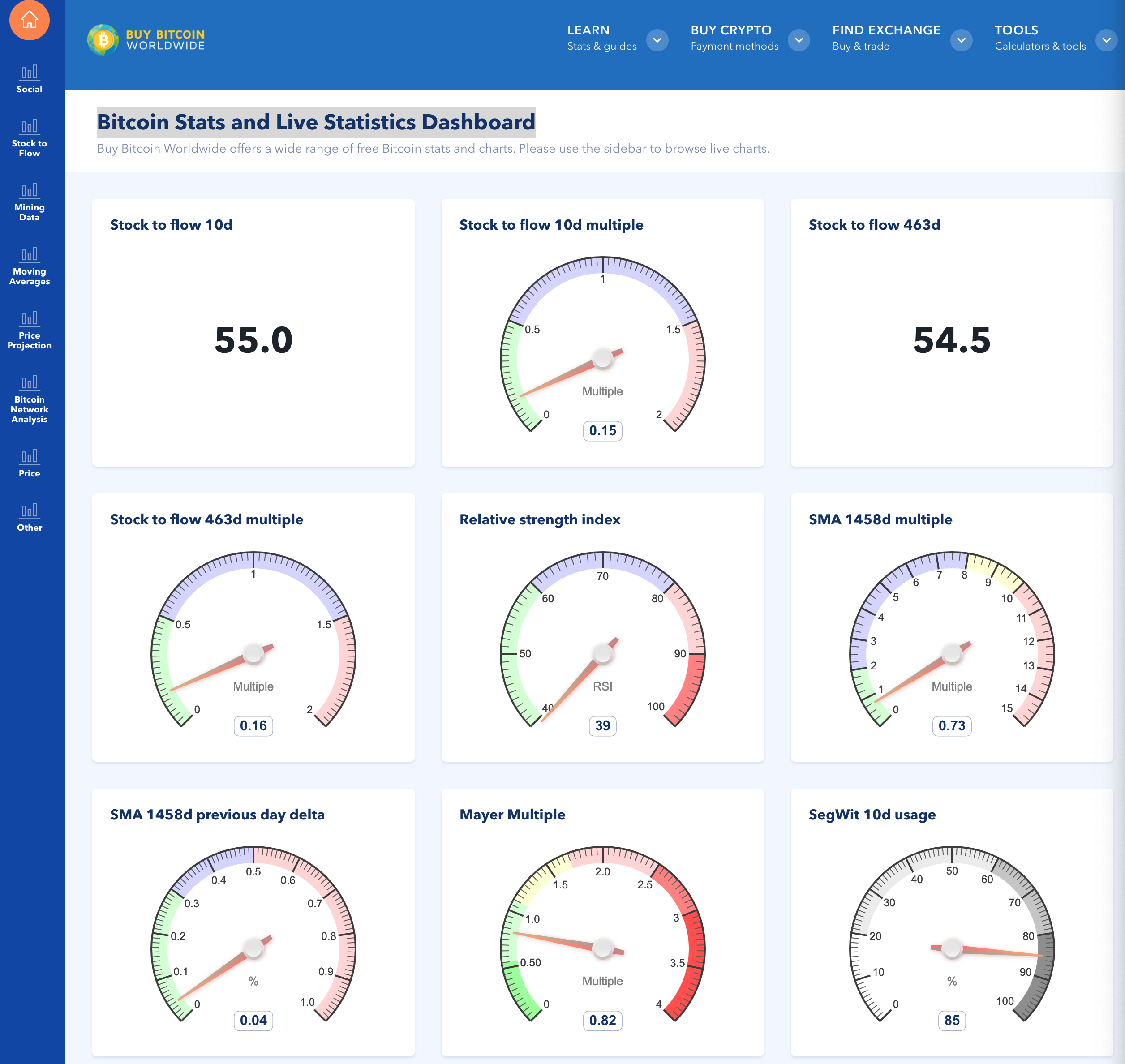Expand the Learn menu chevron
The height and width of the screenshot is (1064, 1125).
pos(657,40)
